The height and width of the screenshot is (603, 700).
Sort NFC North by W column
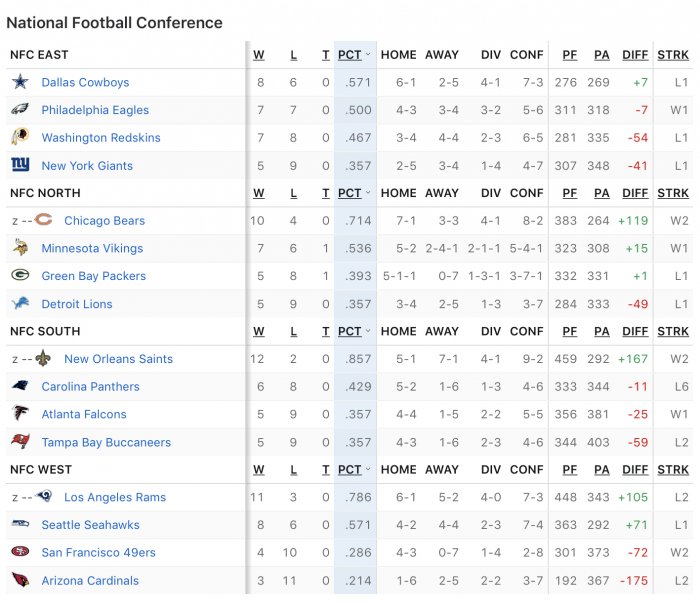[x=259, y=193]
